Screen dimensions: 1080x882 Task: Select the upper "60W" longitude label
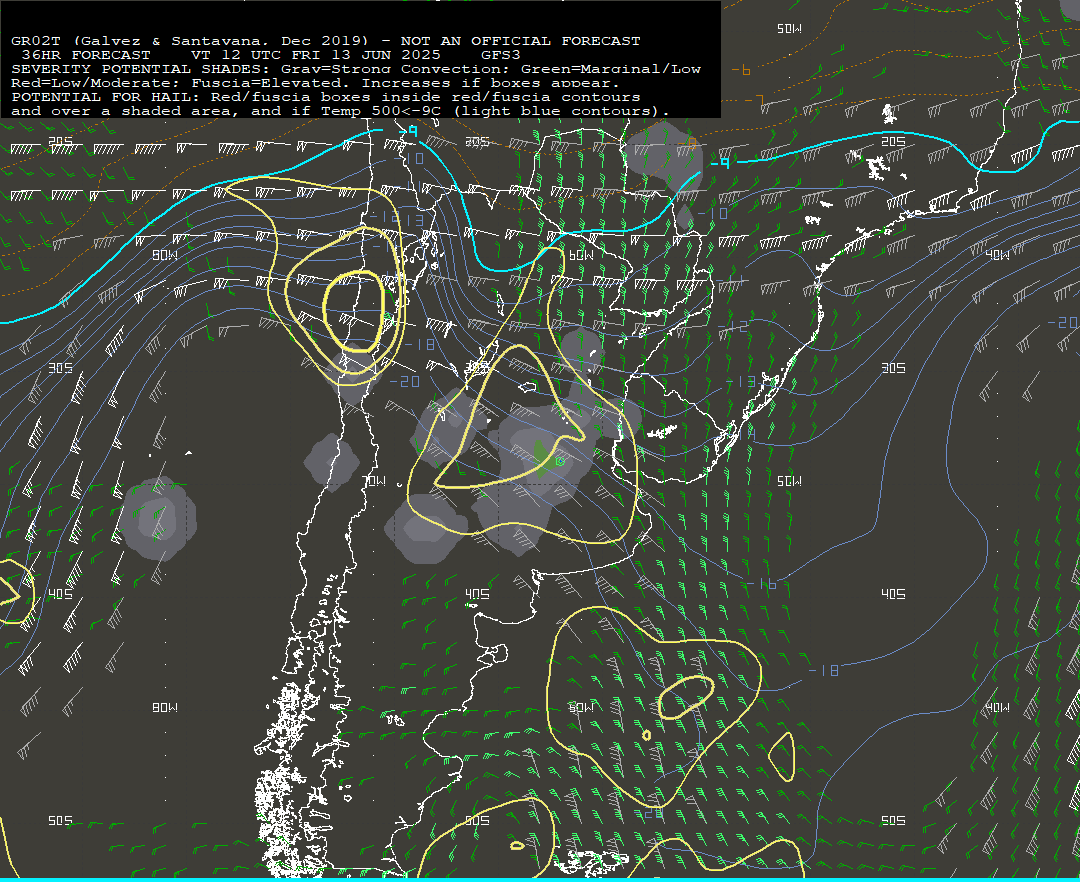pos(581,255)
